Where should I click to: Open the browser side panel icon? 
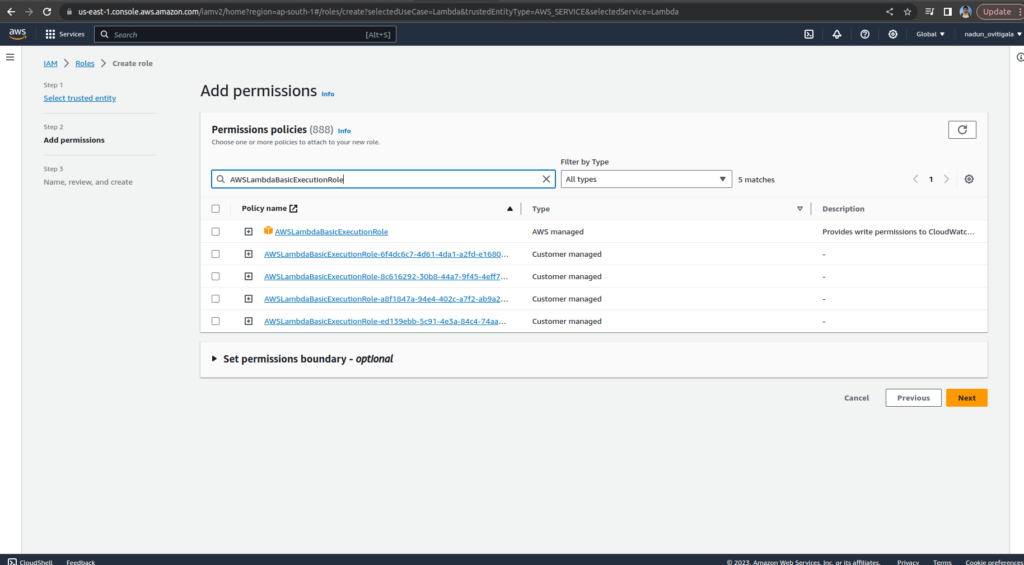pos(948,12)
